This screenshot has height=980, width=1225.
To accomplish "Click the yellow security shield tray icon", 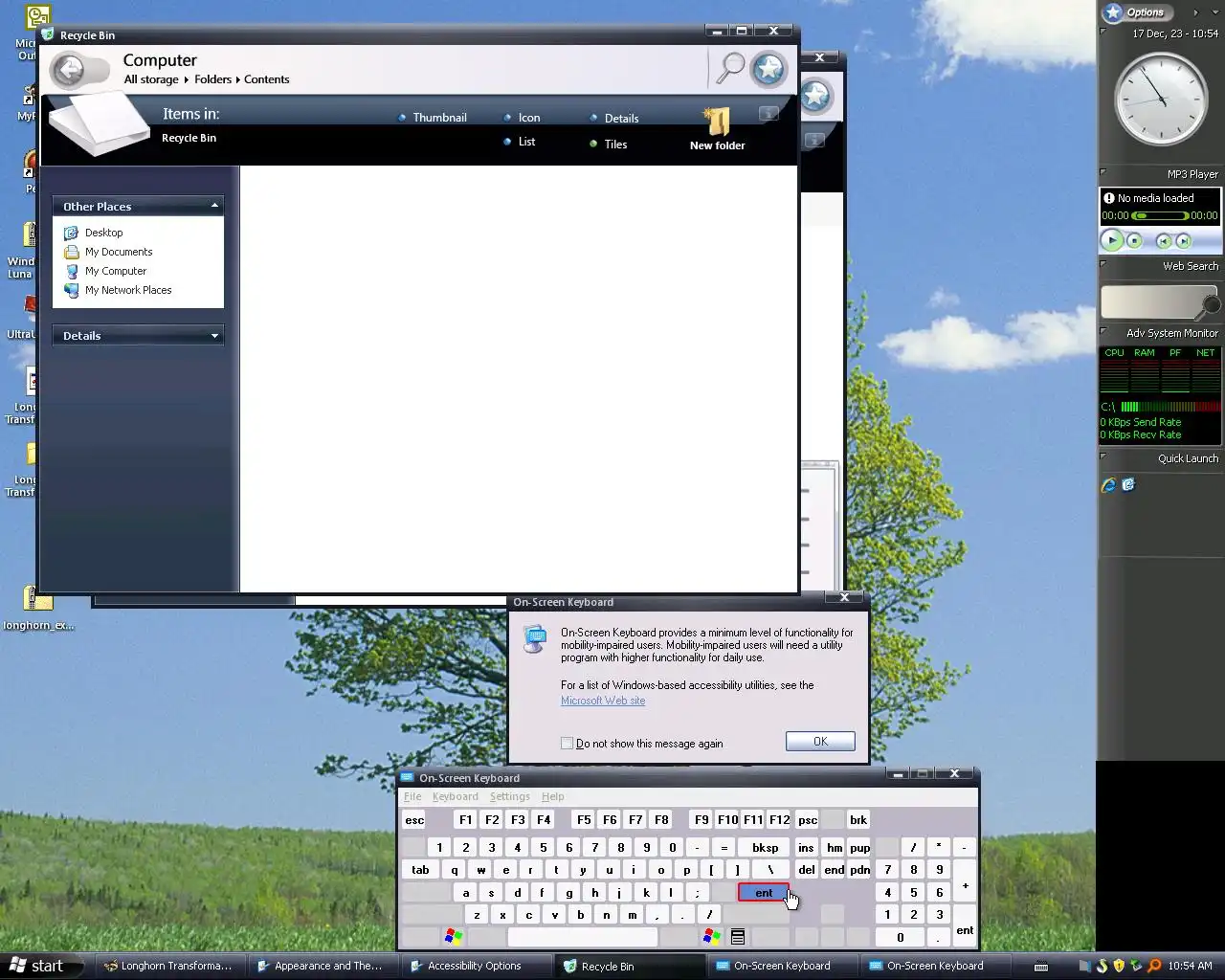I will tap(1119, 966).
